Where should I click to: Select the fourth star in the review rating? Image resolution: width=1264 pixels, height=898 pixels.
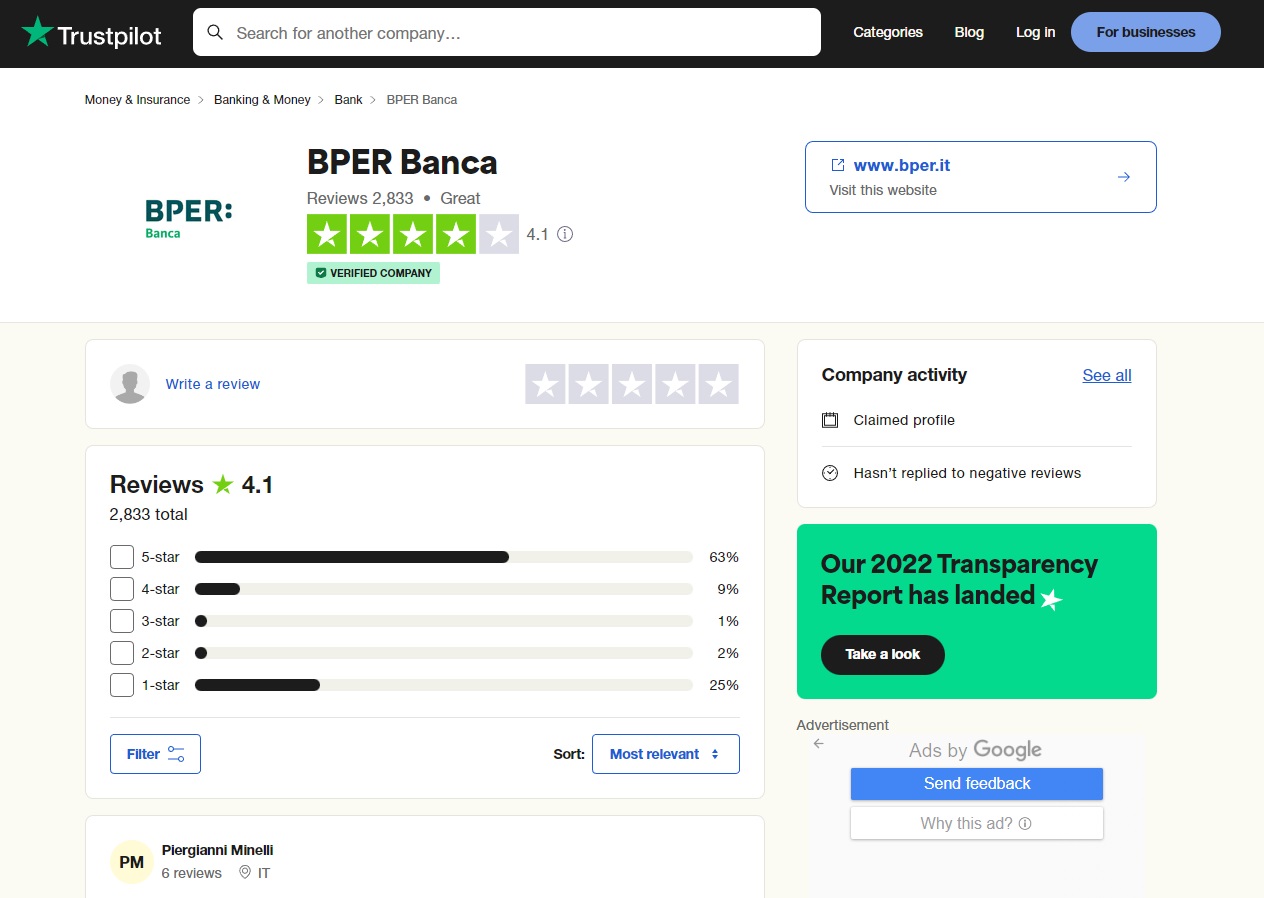pyautogui.click(x=675, y=384)
